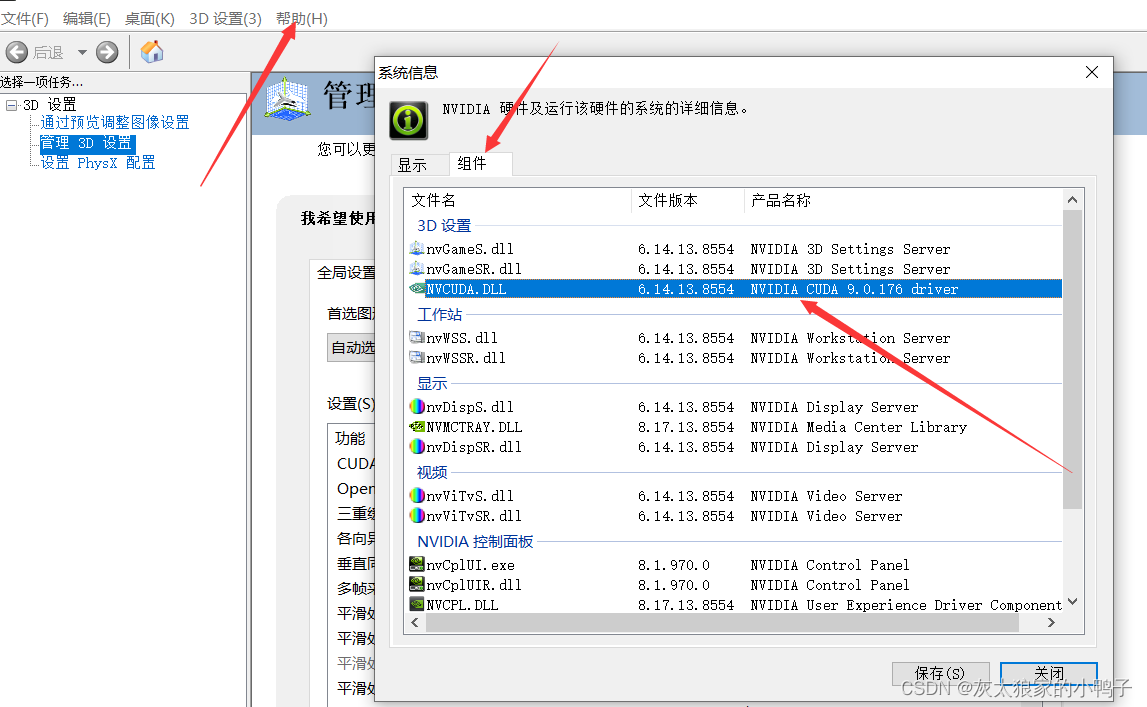
Task: Click the NVCUDA.DLL file icon
Action: tap(417, 289)
